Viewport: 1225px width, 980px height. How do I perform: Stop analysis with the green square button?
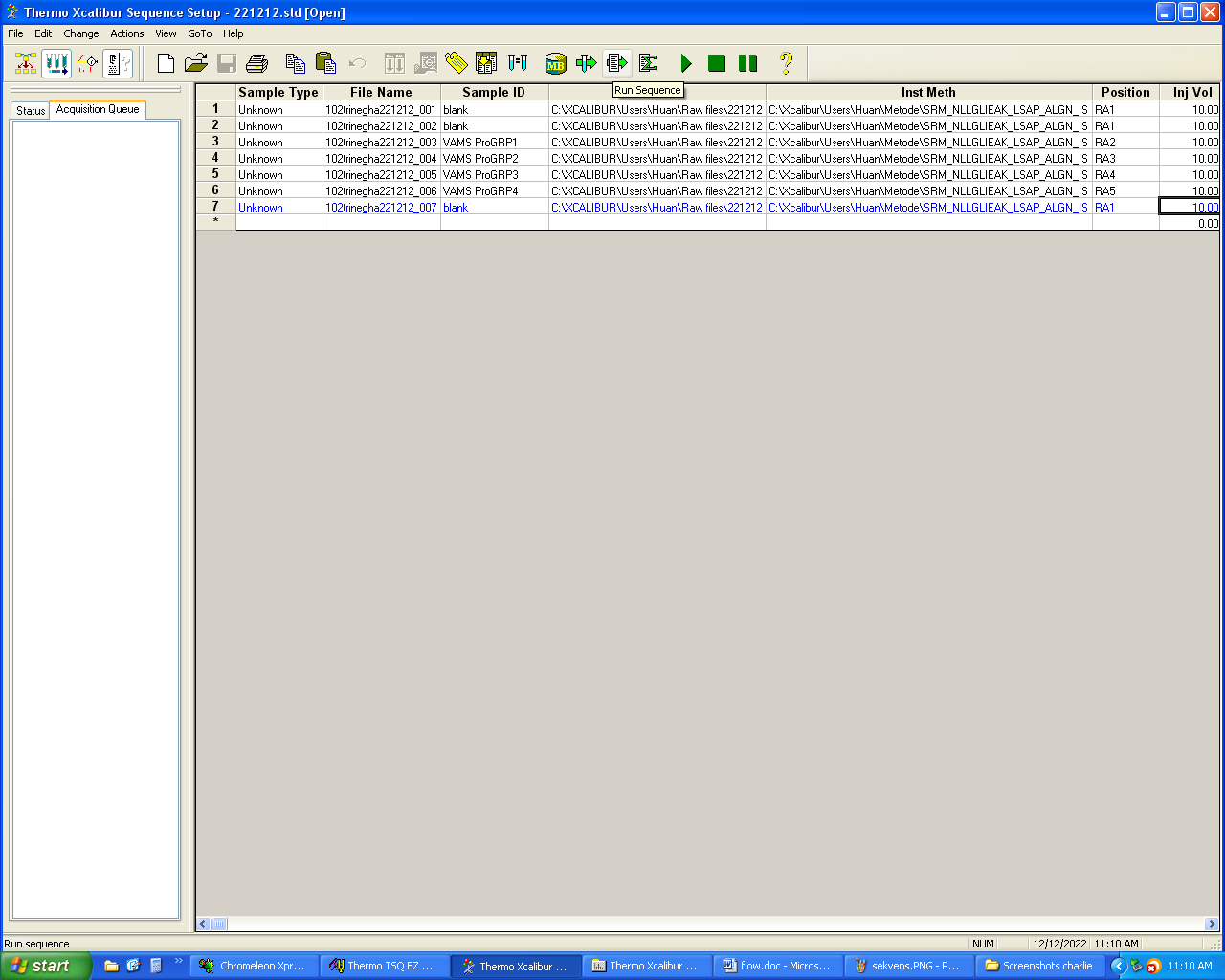717,63
